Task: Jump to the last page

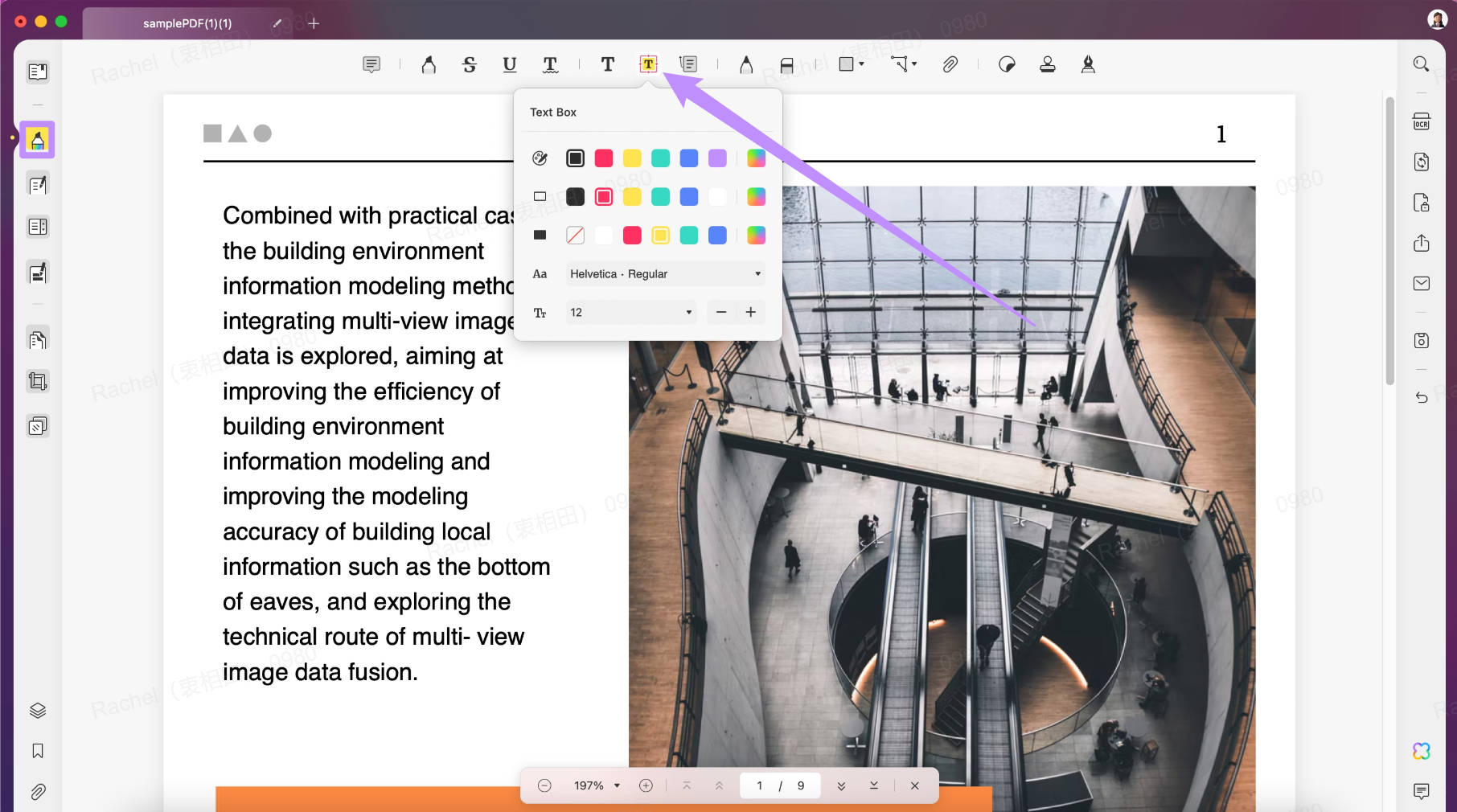Action: tap(874, 785)
